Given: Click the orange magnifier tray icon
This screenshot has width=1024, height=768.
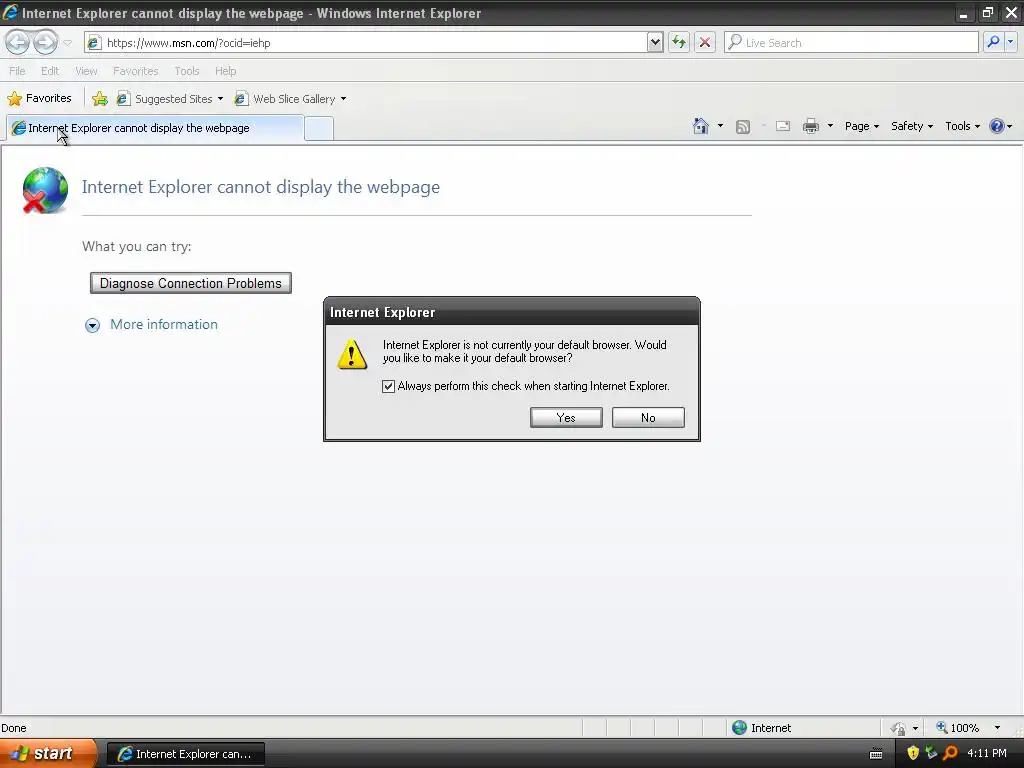Looking at the screenshot, I should [950, 753].
